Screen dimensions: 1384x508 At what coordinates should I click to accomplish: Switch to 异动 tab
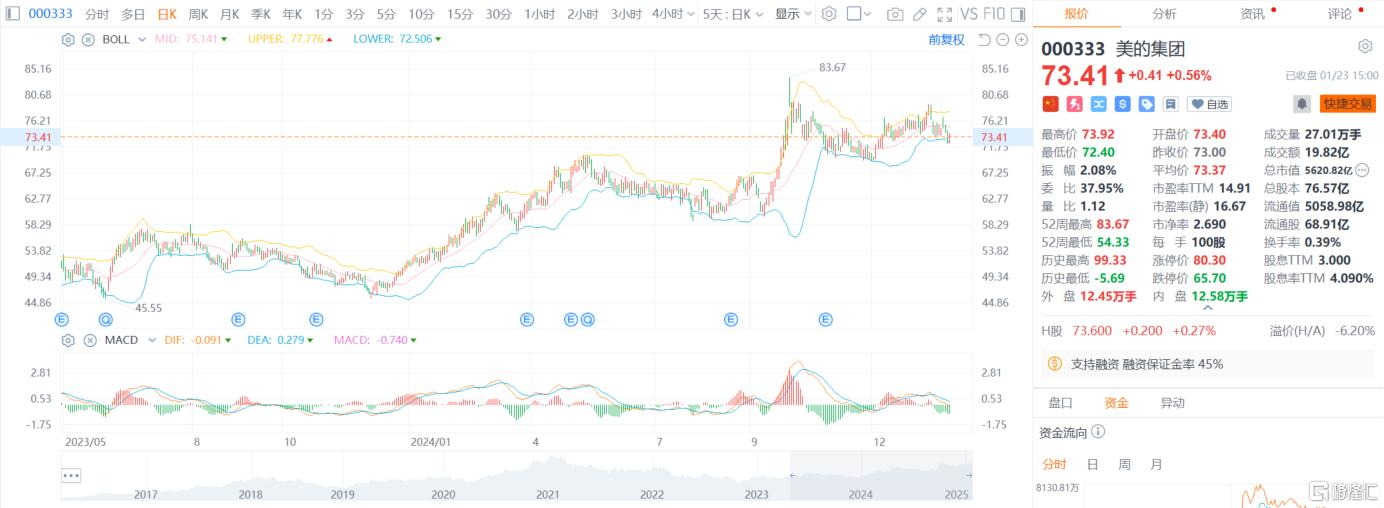tap(1172, 403)
